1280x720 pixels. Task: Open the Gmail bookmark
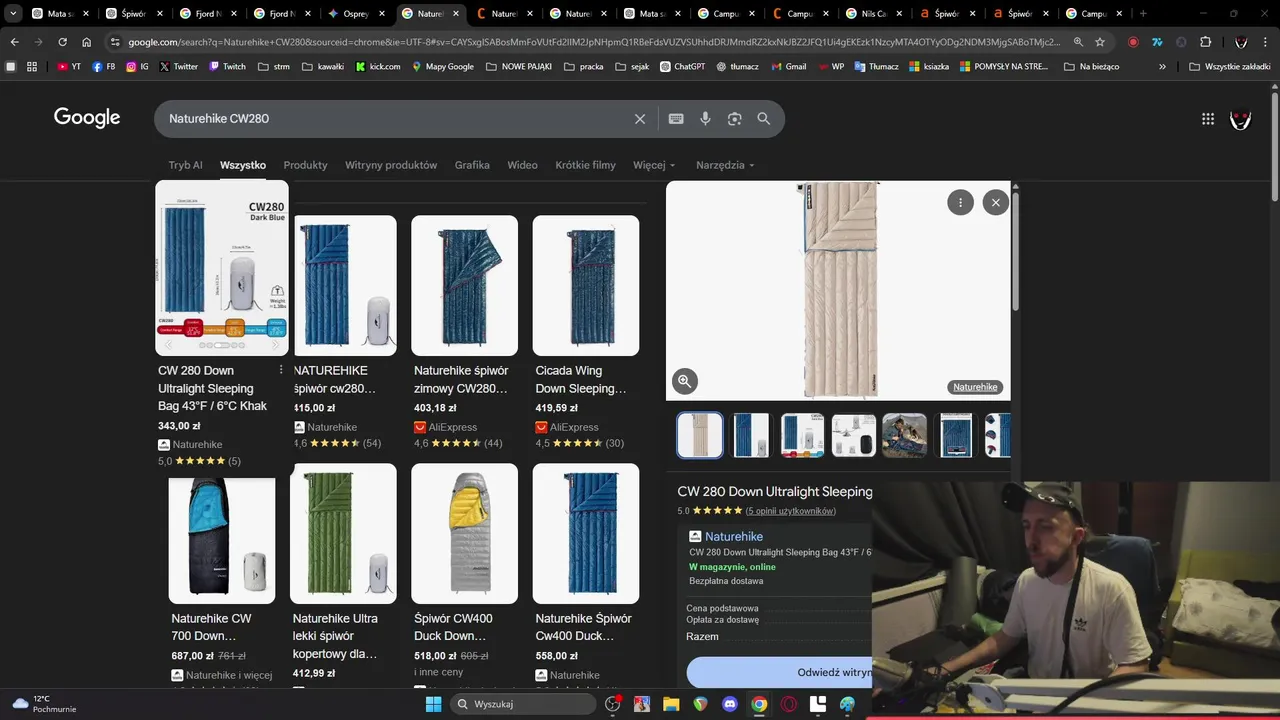click(788, 66)
